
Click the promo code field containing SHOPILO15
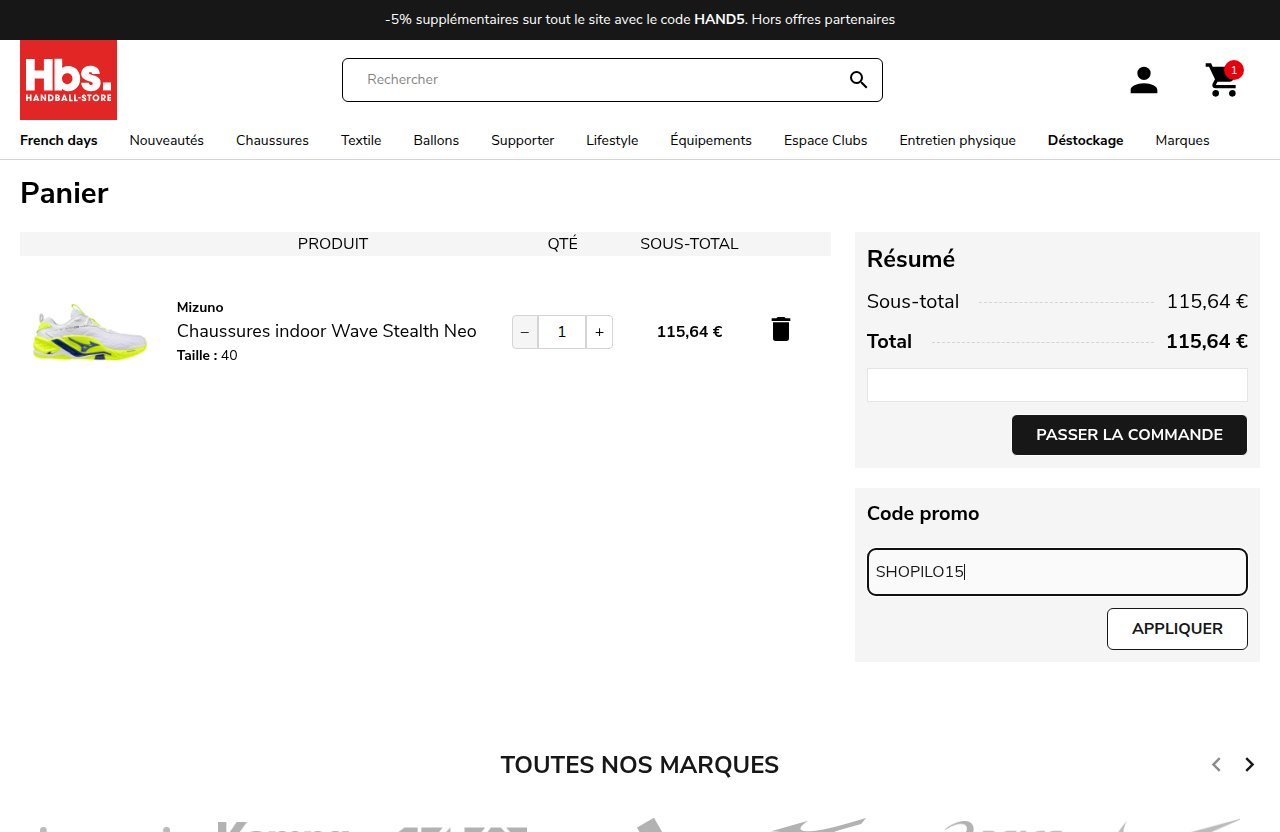(x=1057, y=572)
